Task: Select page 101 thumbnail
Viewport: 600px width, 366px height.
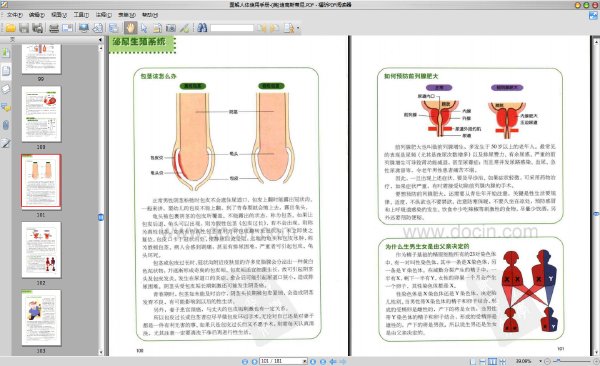Action: [41, 182]
